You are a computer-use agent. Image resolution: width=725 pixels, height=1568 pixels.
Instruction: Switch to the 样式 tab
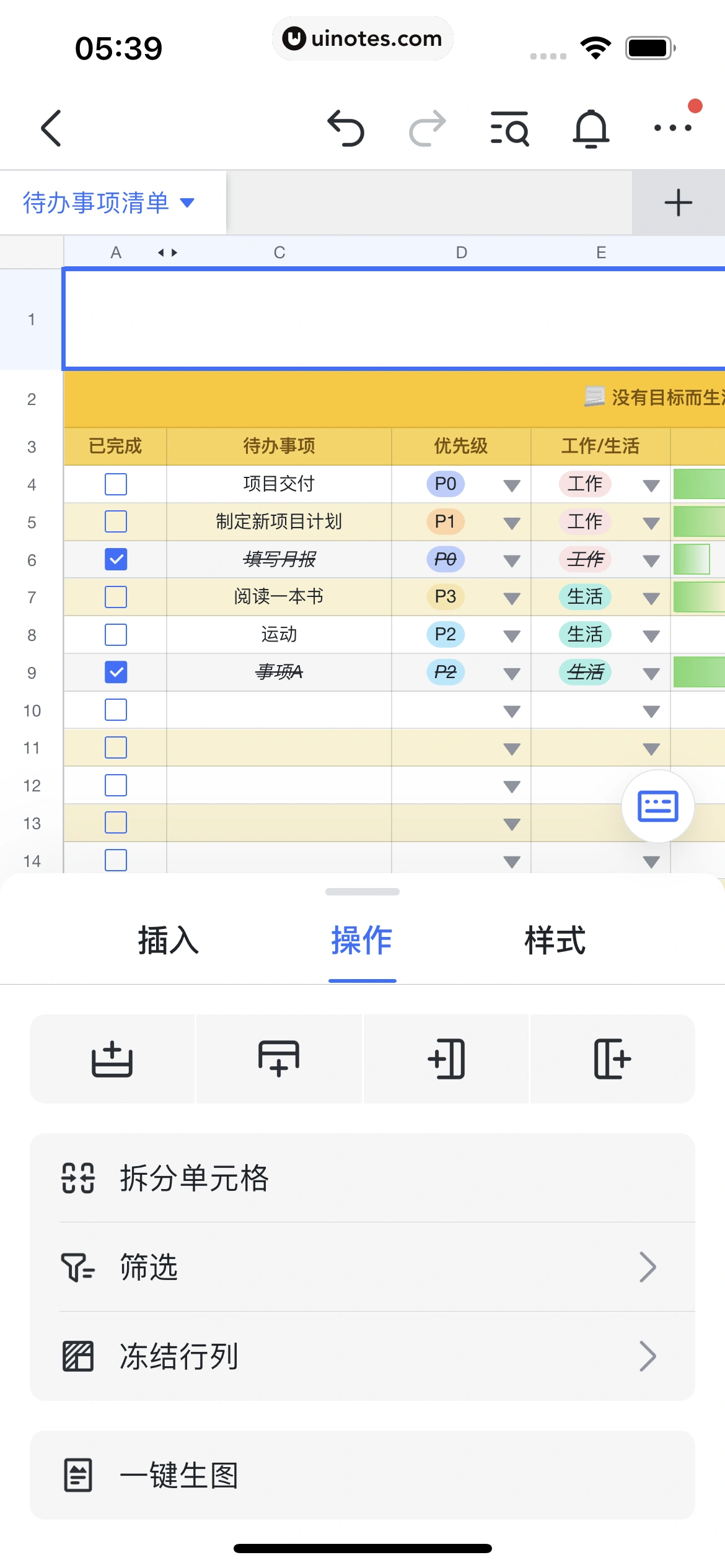[x=555, y=940]
